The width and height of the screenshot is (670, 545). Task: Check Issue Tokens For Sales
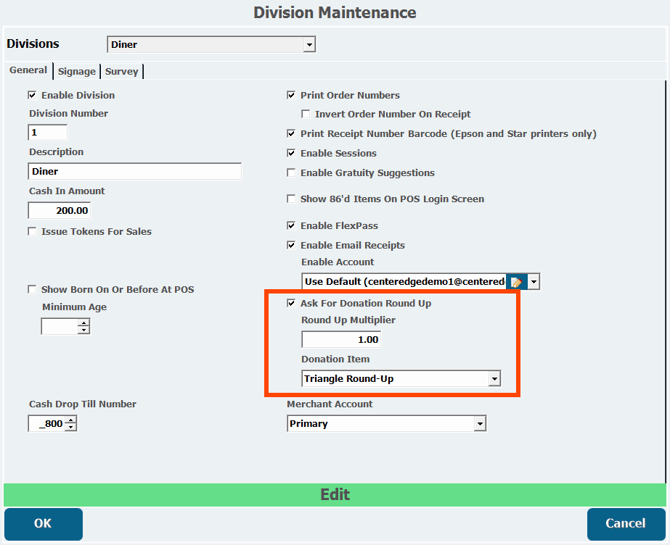(x=33, y=231)
